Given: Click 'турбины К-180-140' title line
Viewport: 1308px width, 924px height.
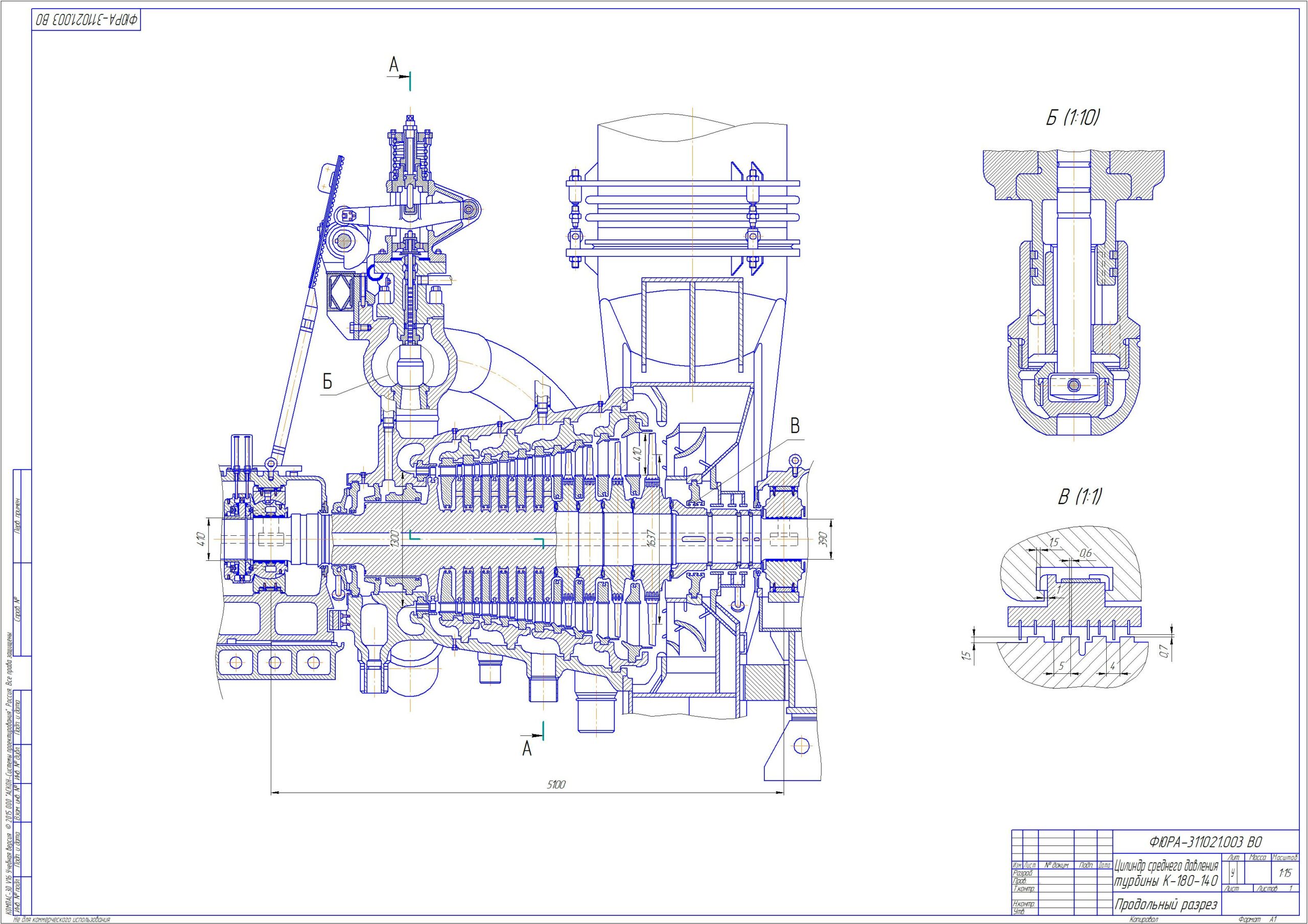Looking at the screenshot, I should click(1166, 882).
